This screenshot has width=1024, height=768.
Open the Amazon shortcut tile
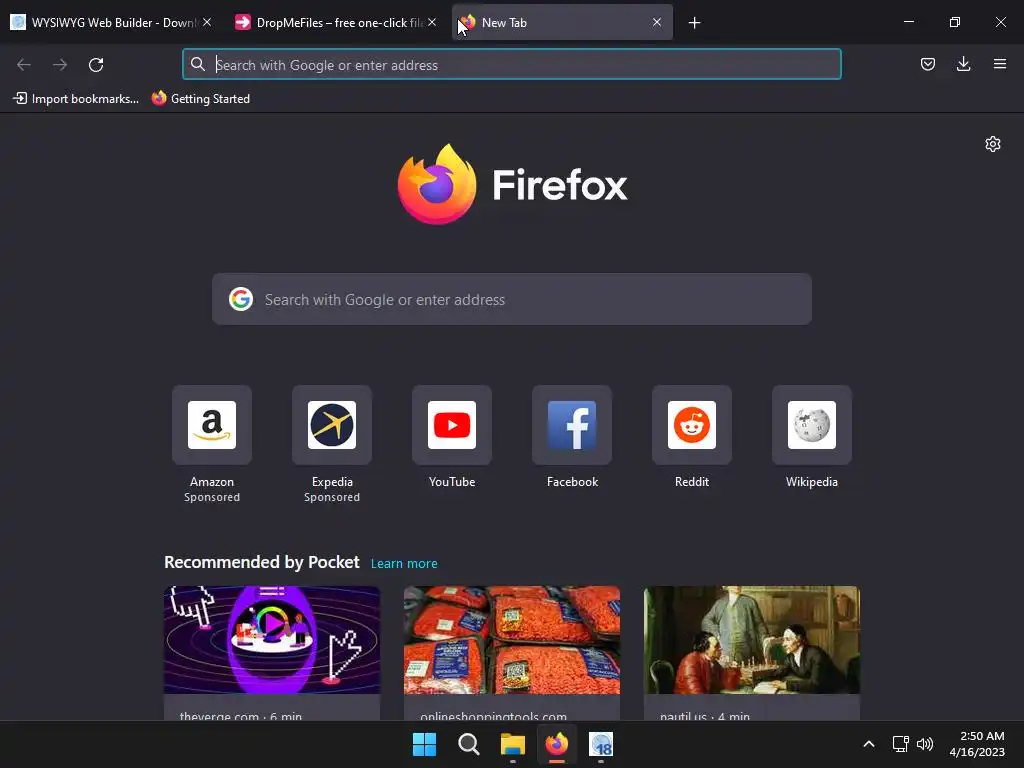[x=212, y=425]
